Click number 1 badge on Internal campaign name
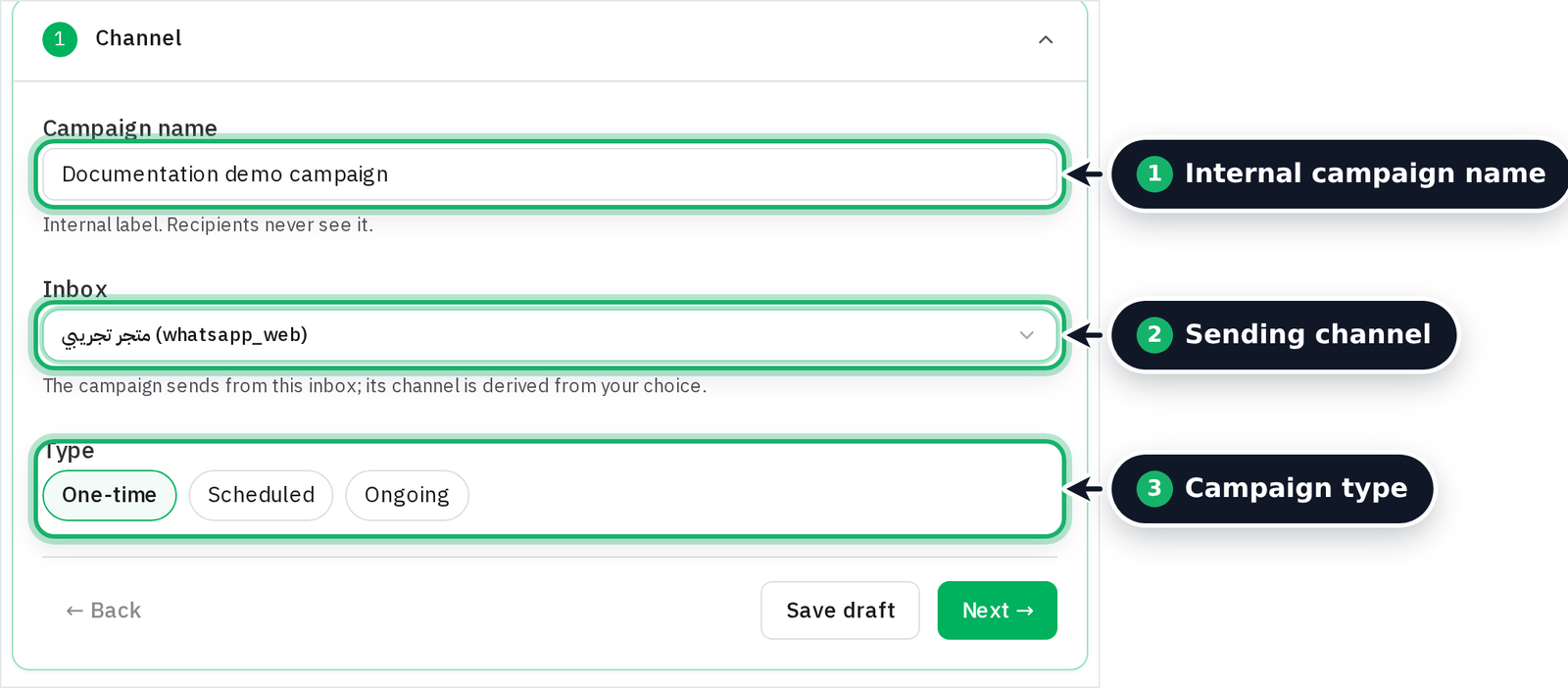Screen dimensions: 1568x688 (x=1154, y=173)
